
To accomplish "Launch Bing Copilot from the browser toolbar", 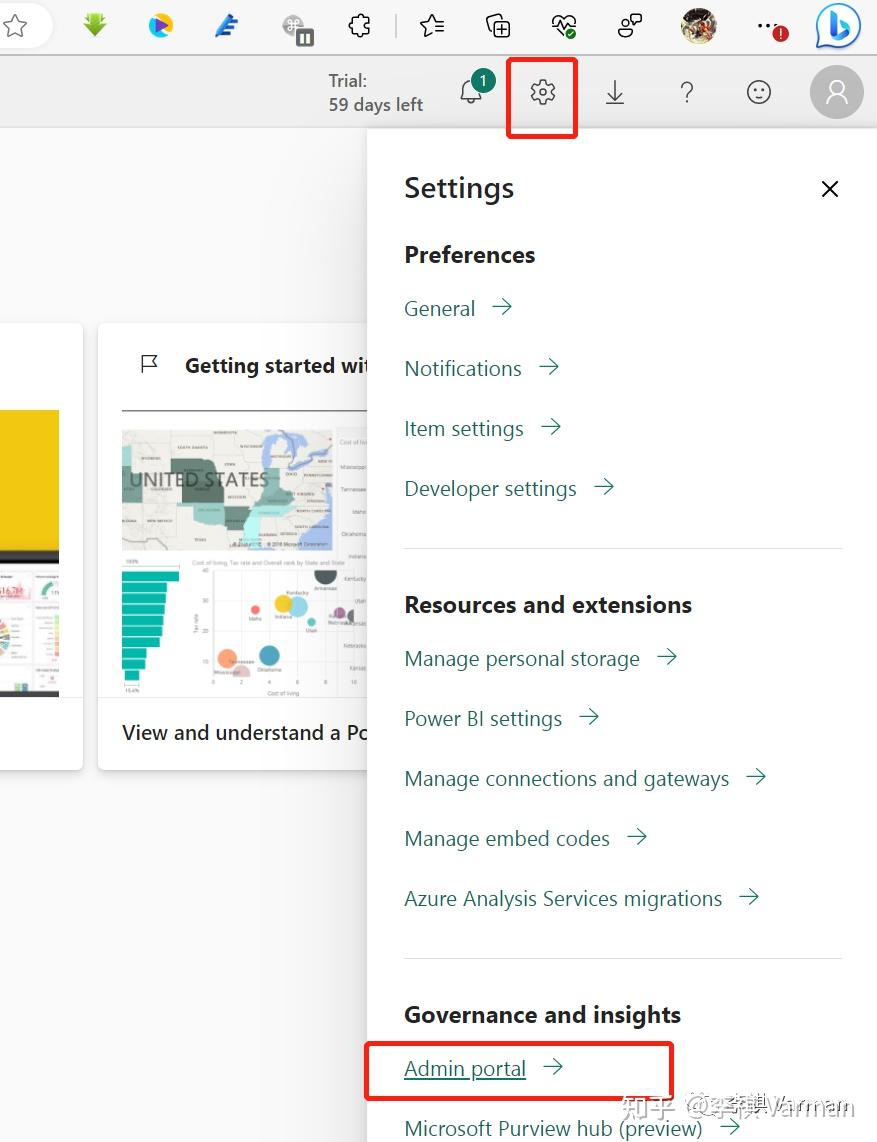I will click(838, 25).
